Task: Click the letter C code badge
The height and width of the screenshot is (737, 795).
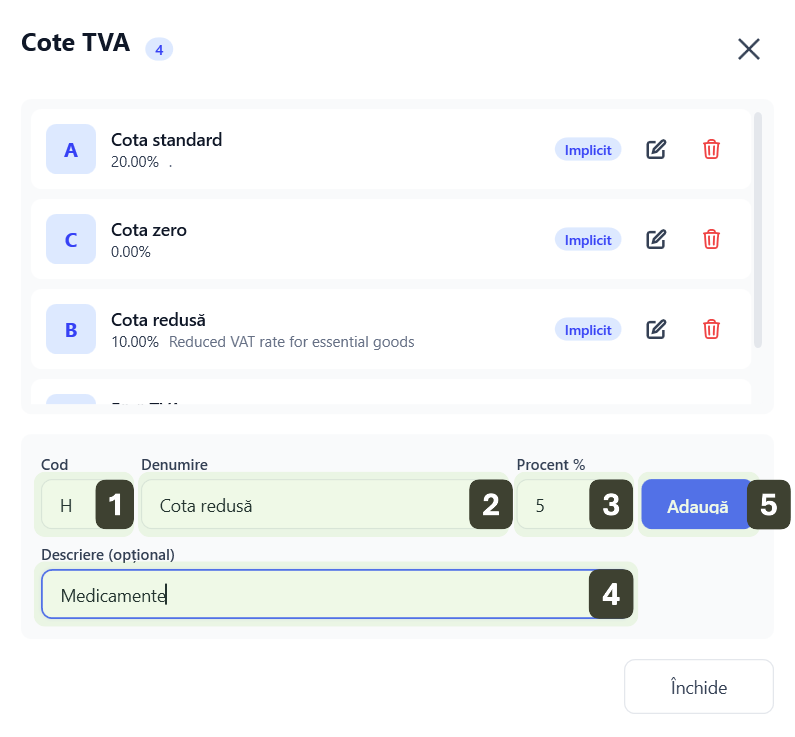Action: (x=71, y=239)
